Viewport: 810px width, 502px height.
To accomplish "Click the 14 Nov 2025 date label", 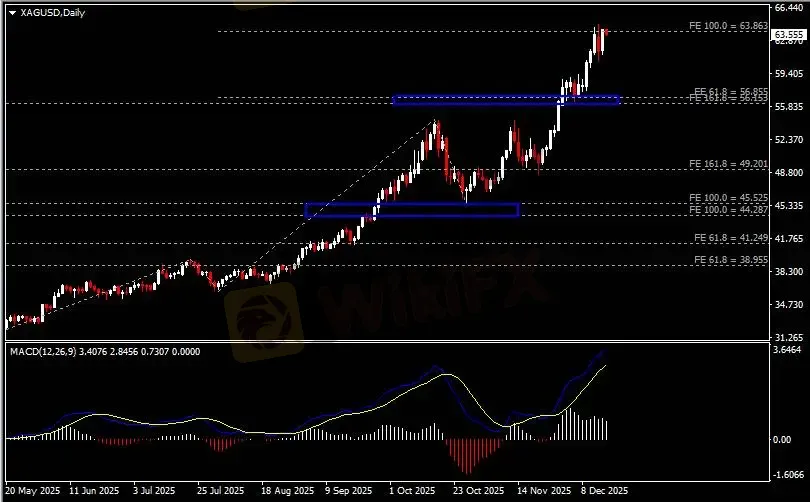I will pyautogui.click(x=544, y=491).
